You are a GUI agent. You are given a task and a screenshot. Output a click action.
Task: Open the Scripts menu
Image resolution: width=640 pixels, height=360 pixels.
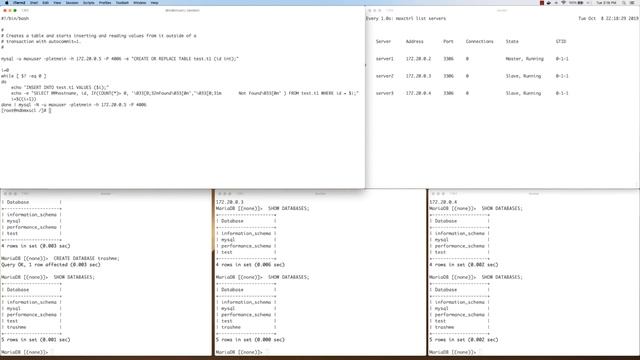[89, 2]
